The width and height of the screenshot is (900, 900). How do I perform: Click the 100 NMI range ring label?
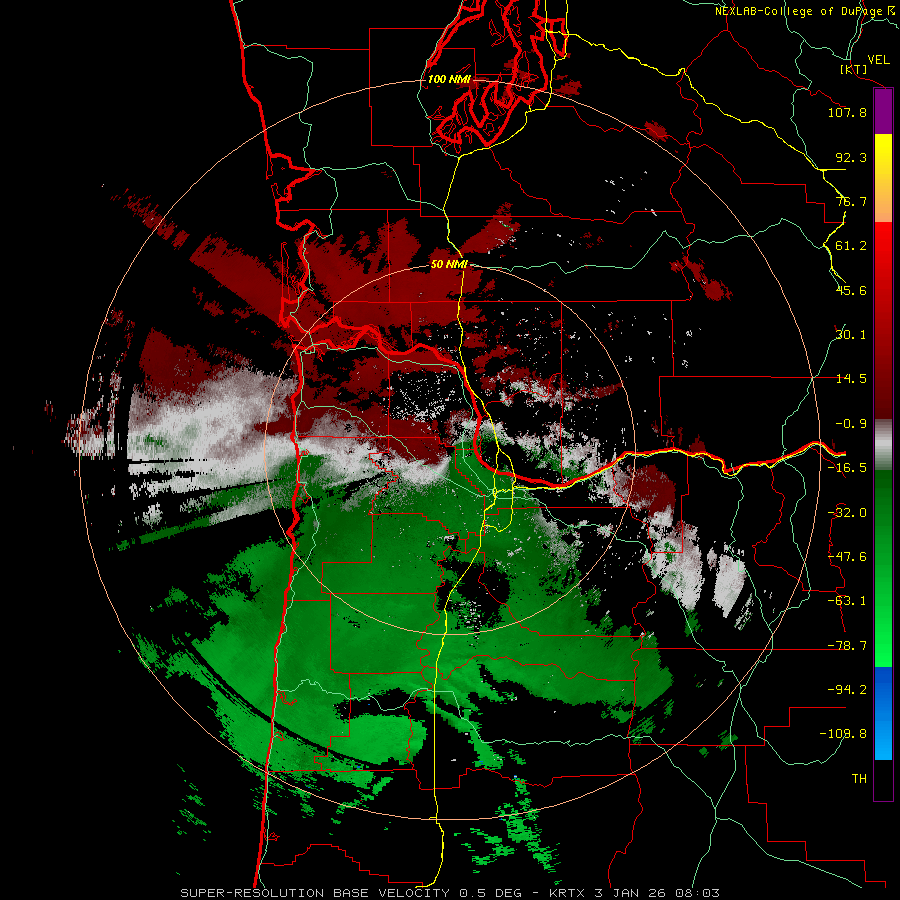coord(449,79)
